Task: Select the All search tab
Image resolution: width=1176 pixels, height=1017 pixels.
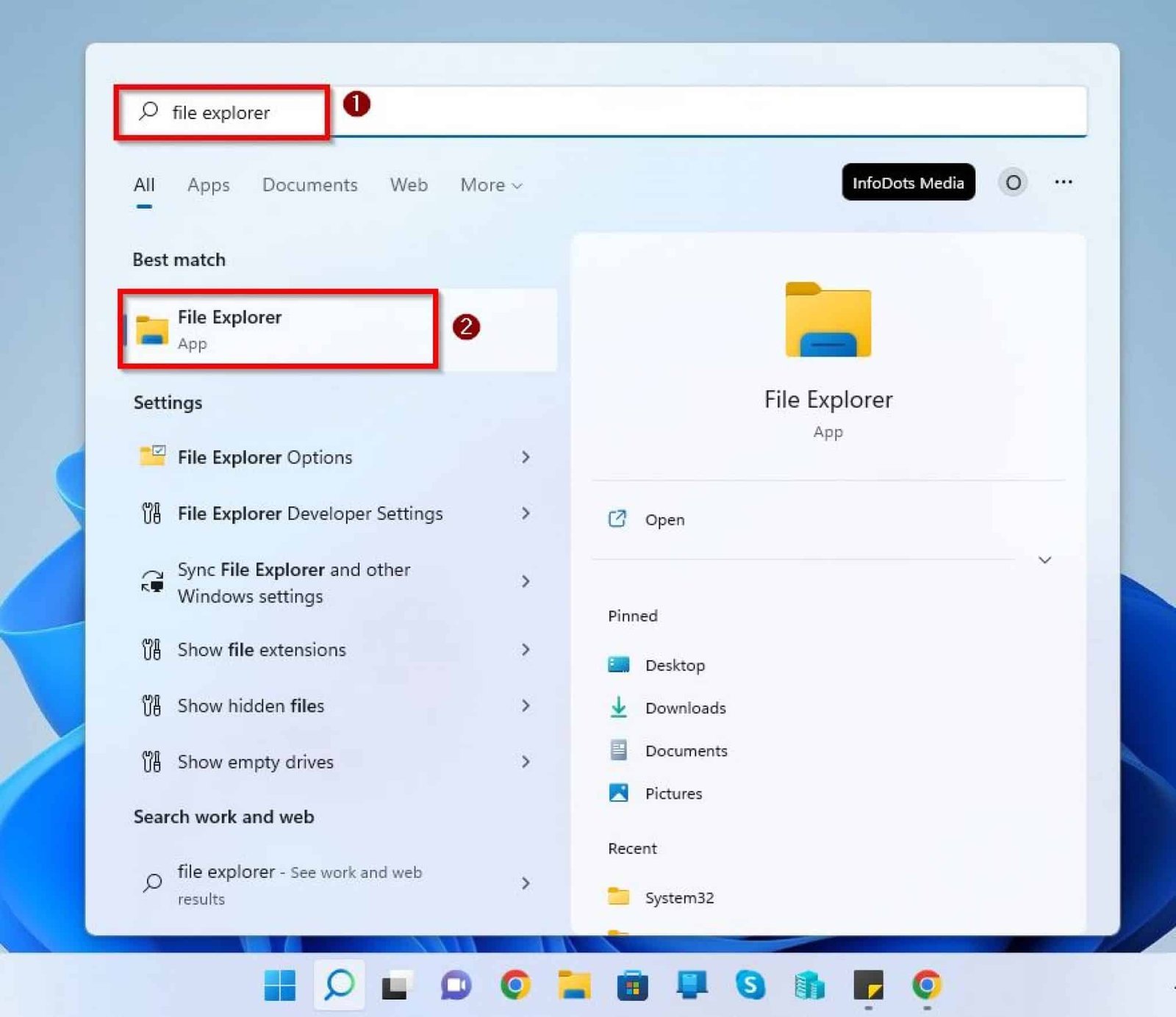Action: click(144, 185)
